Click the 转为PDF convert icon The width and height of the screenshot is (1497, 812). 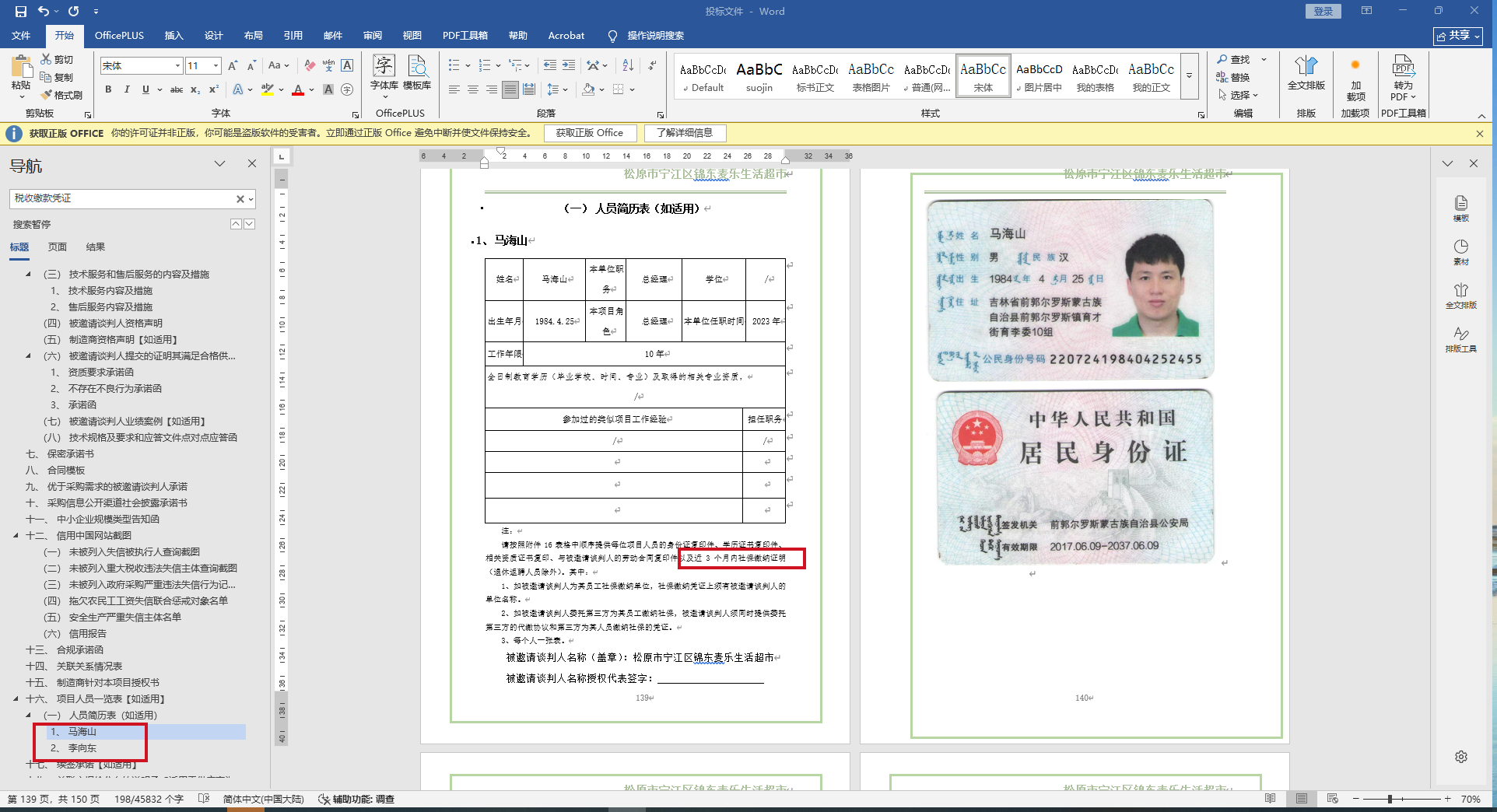(x=1403, y=78)
